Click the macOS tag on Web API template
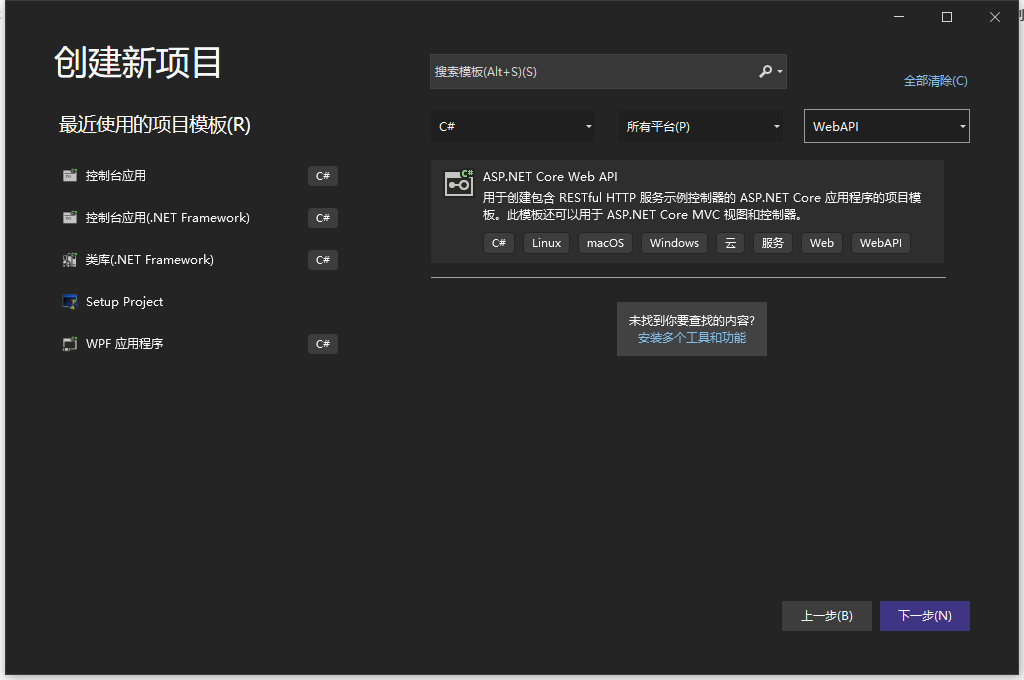 click(605, 243)
